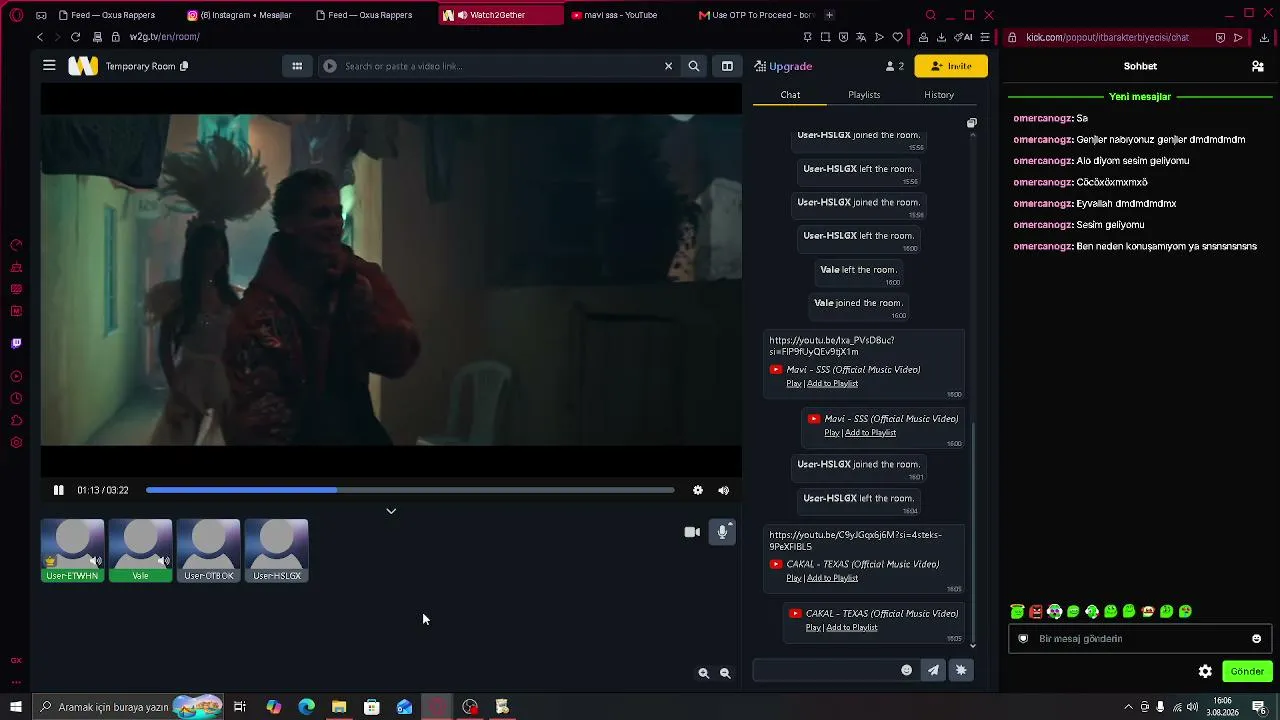This screenshot has height=720, width=1280.
Task: Open a new browser tab
Action: pyautogui.click(x=830, y=15)
